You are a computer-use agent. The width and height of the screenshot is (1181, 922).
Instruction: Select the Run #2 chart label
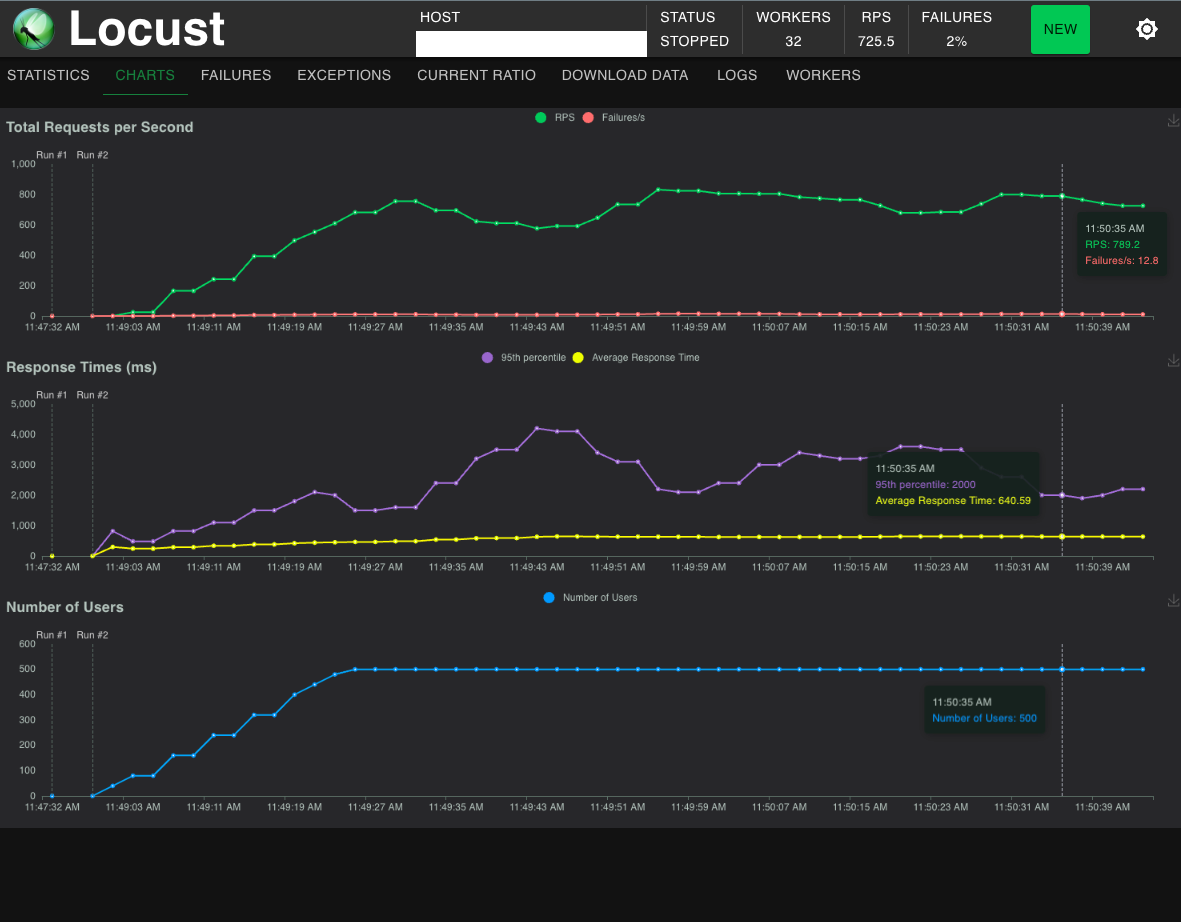coord(93,155)
